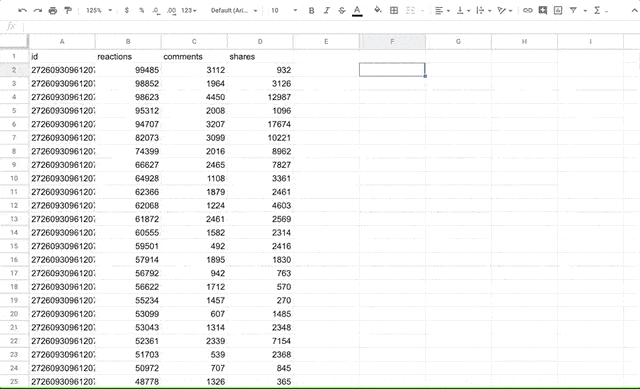This screenshot has width=640, height=389.
Task: Open the text wrapping dropdown
Action: (x=484, y=11)
